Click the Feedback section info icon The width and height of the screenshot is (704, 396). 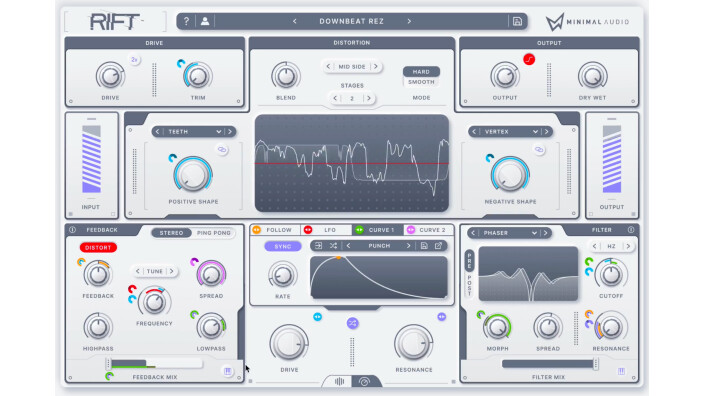72,229
